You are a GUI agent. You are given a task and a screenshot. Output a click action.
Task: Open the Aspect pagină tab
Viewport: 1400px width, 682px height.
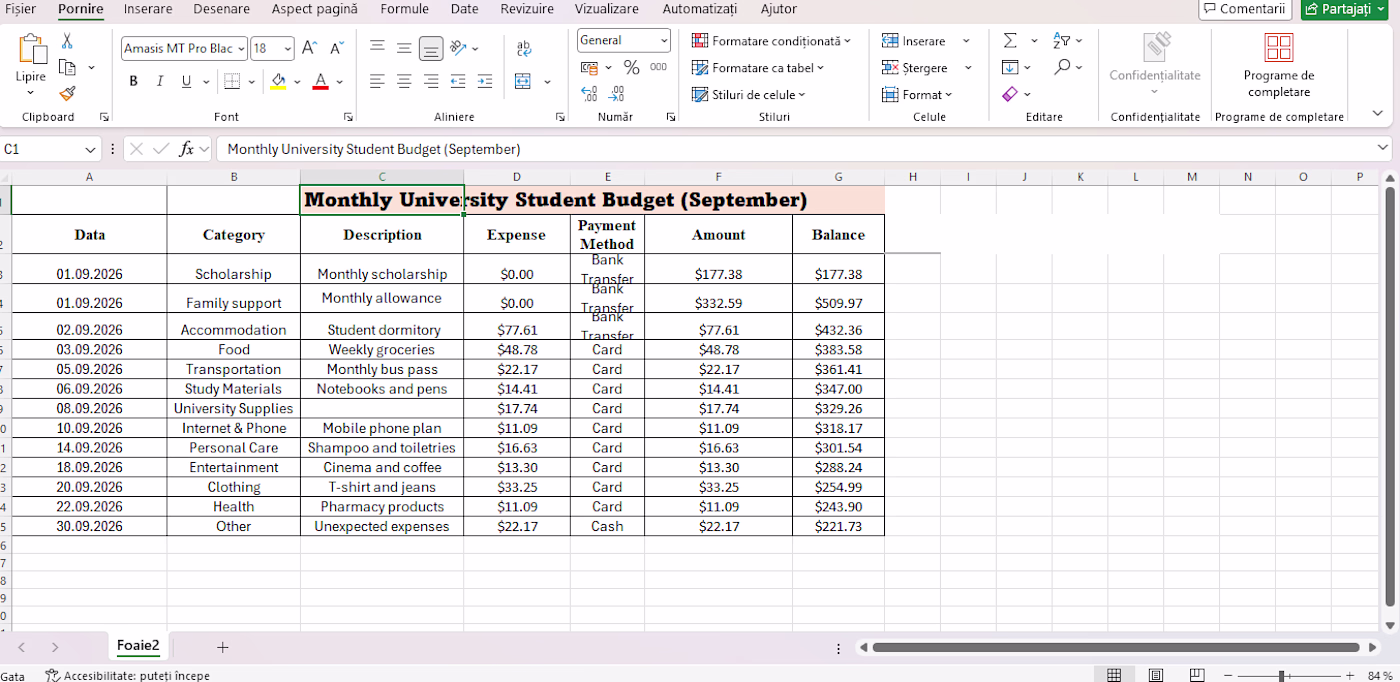click(x=314, y=9)
